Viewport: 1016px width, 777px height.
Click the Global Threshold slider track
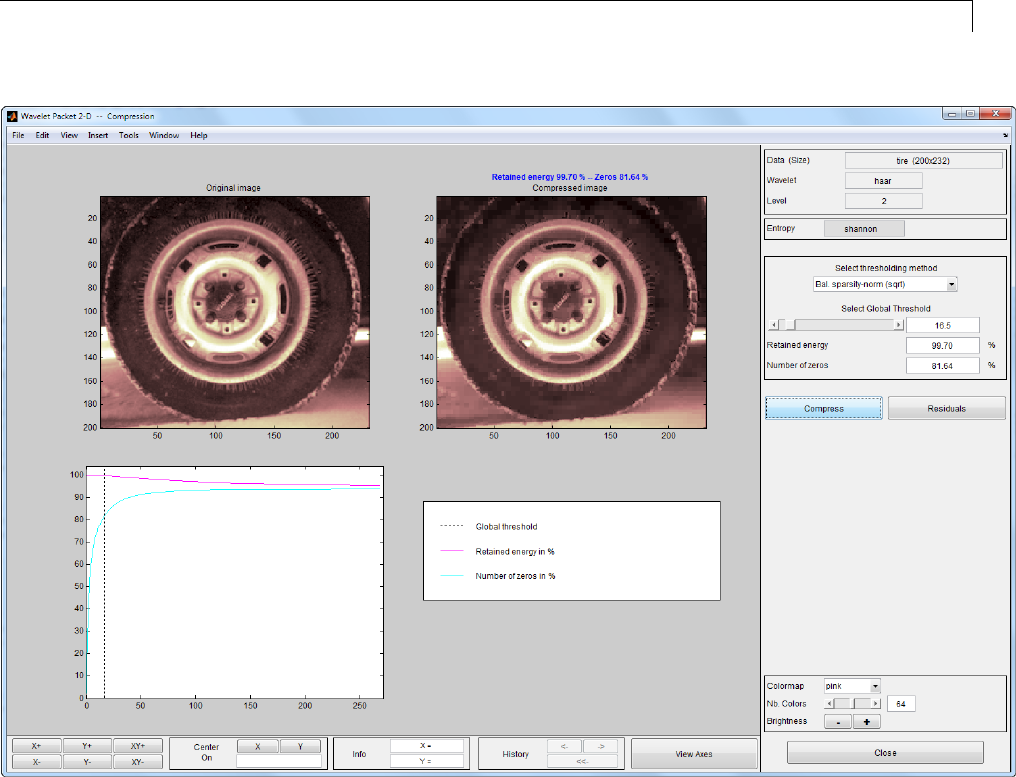[x=845, y=324]
